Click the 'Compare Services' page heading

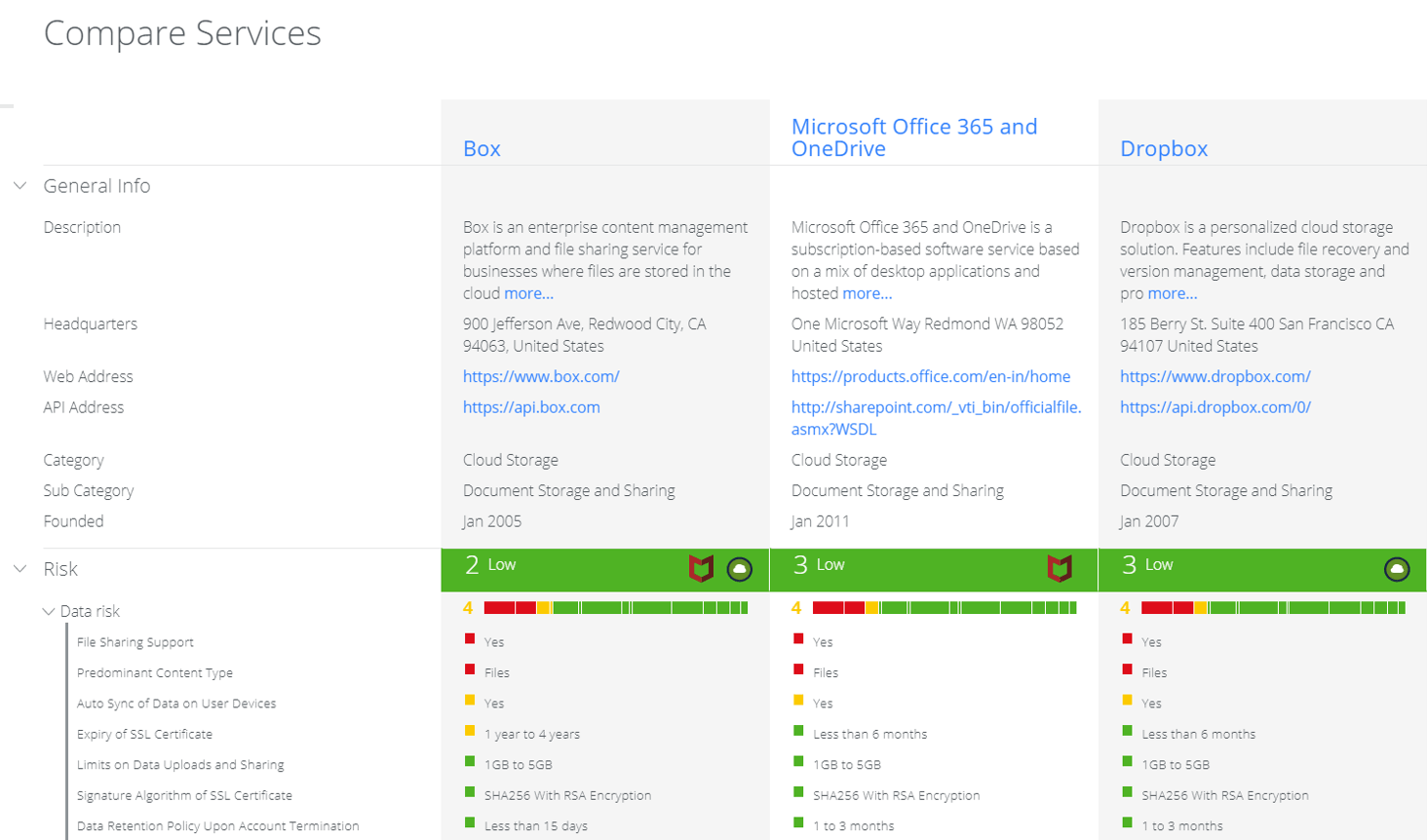[x=182, y=33]
